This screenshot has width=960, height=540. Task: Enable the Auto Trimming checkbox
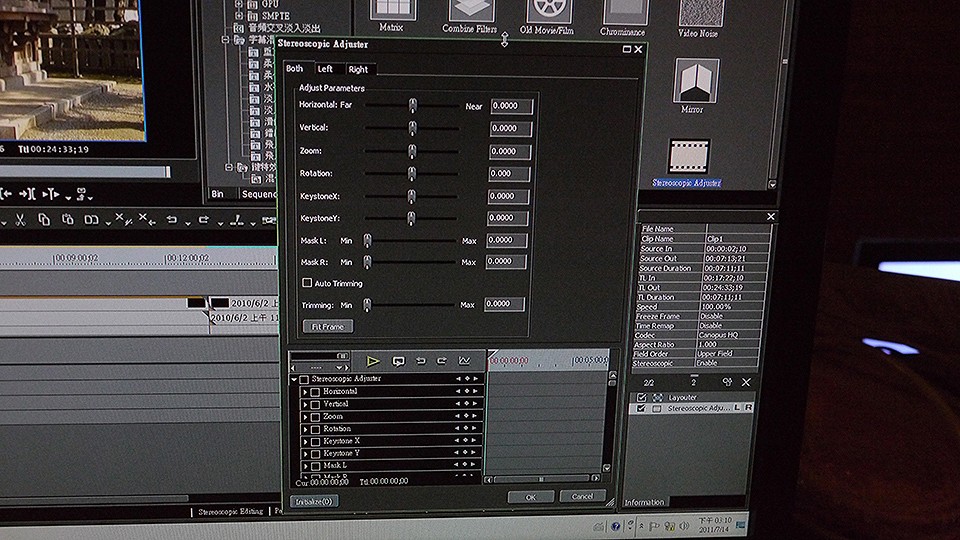click(x=307, y=283)
